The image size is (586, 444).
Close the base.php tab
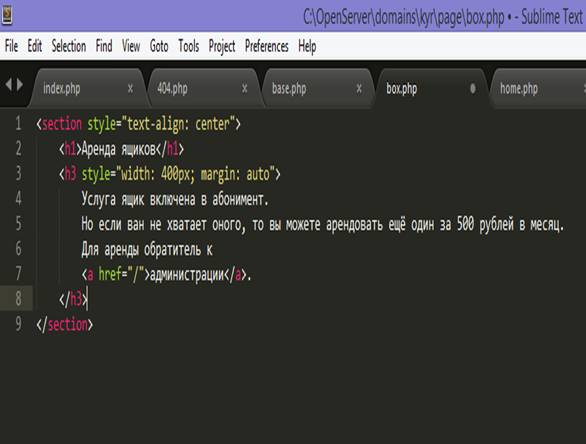[x=359, y=89]
